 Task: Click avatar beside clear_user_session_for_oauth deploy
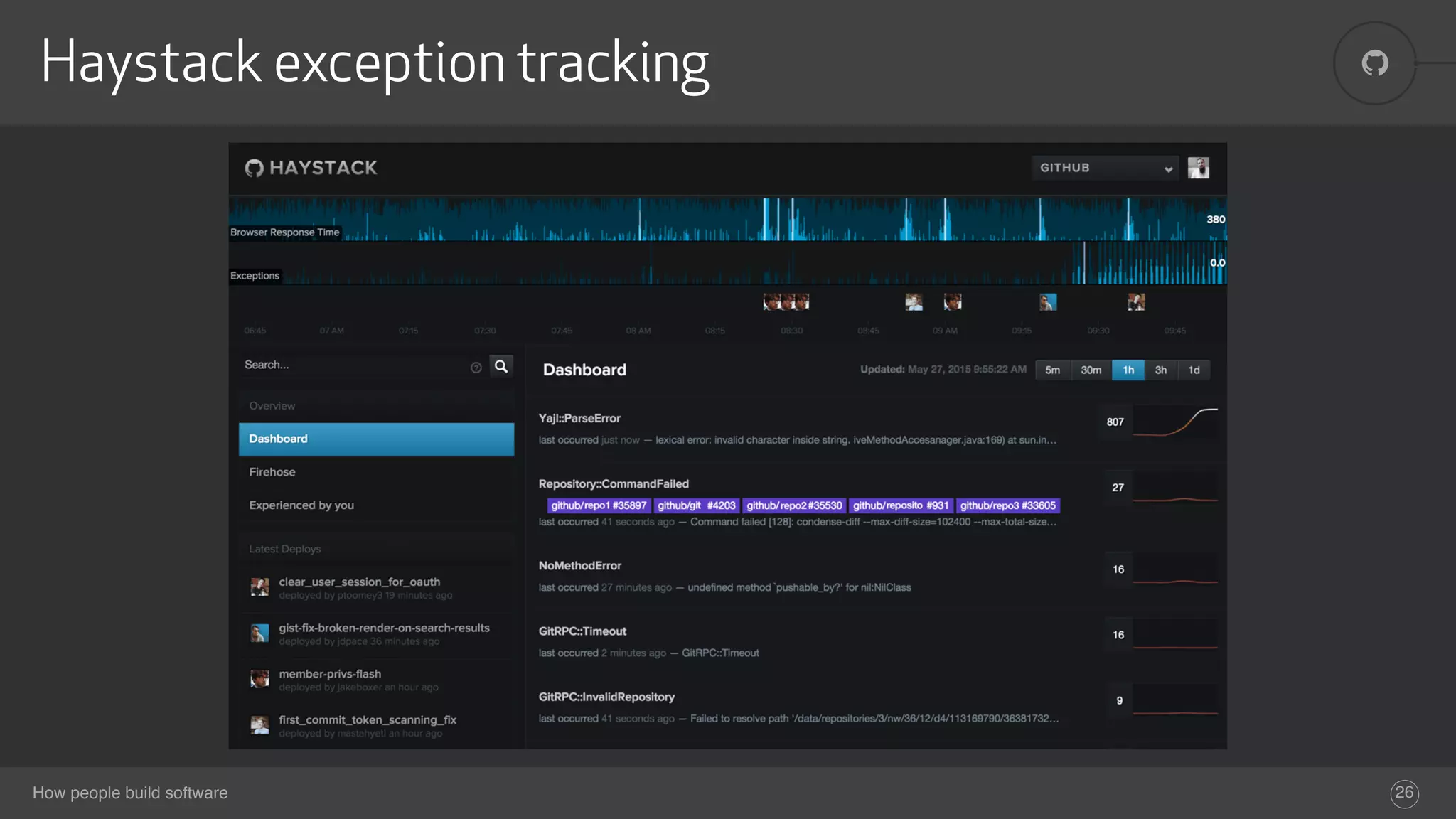[259, 587]
